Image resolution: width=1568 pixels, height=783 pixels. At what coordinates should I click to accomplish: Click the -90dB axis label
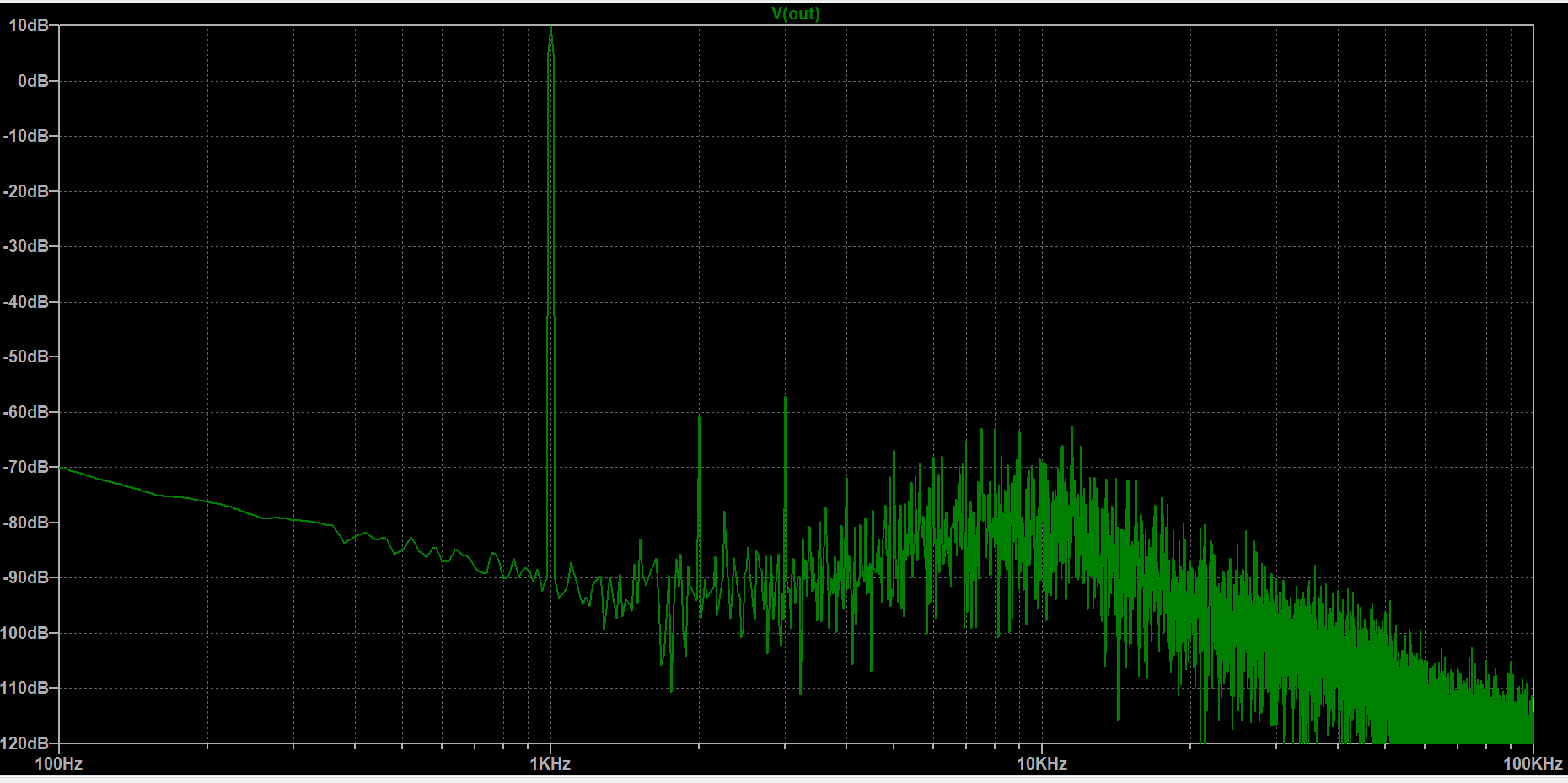[x=25, y=577]
